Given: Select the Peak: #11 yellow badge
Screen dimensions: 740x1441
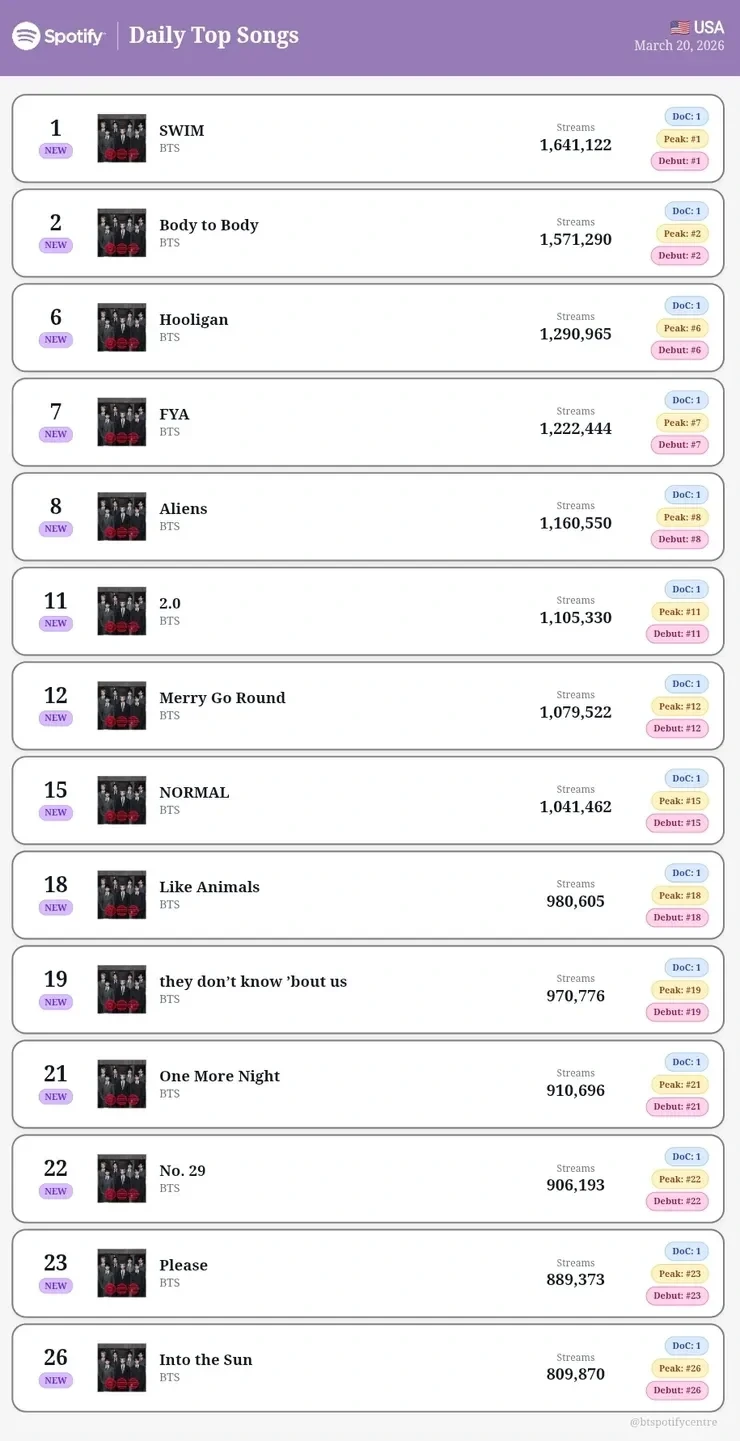Looking at the screenshot, I should point(680,611).
